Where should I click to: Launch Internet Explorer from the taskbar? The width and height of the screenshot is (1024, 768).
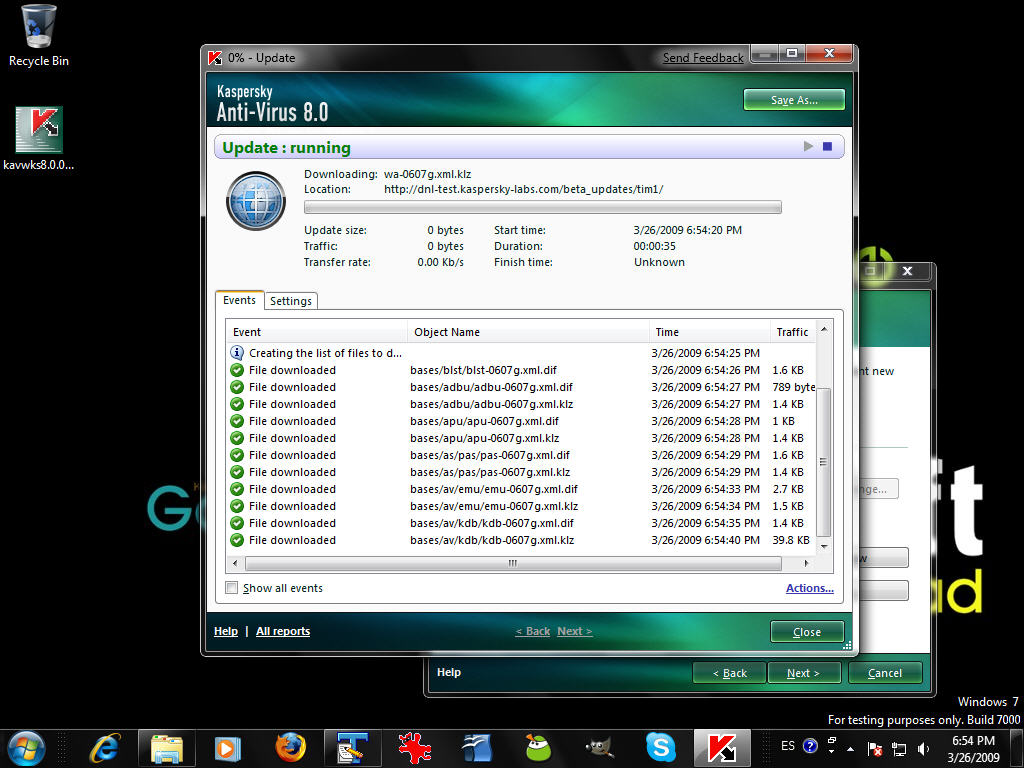tap(106, 748)
